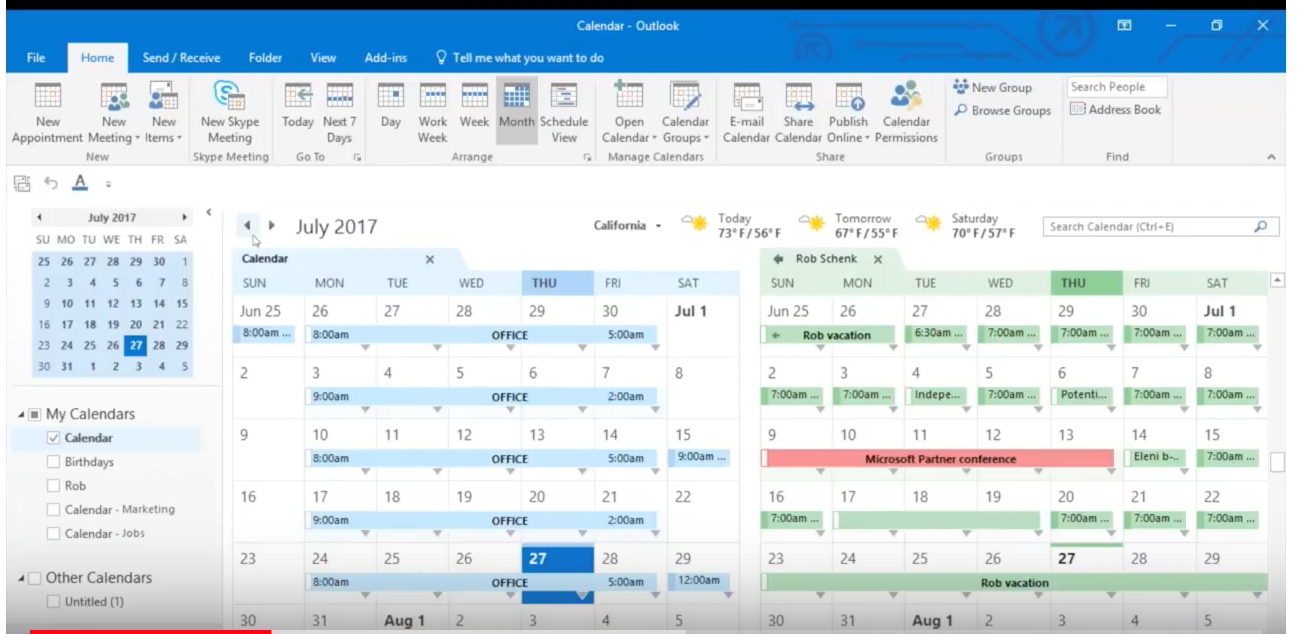The image size is (1312, 634).
Task: Switch to Schedule View
Action: (x=564, y=113)
